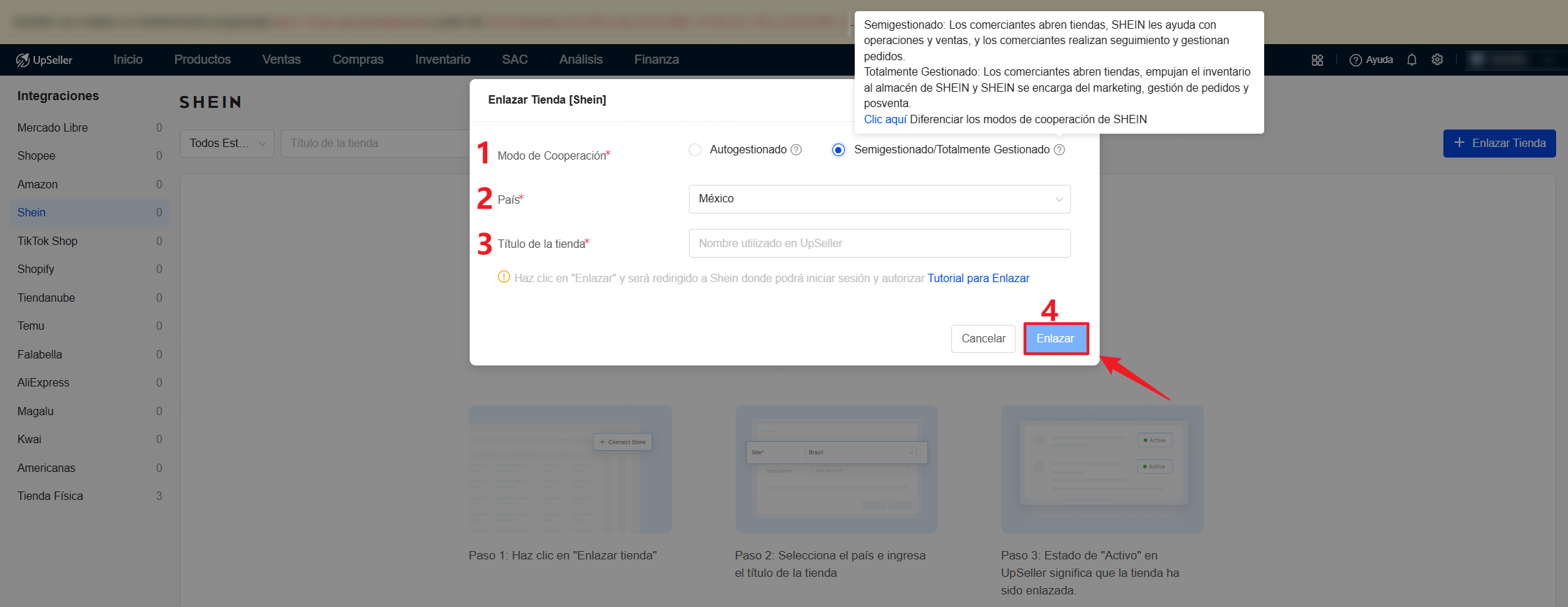Select the Autogestionado radio option
The height and width of the screenshot is (607, 1568).
click(695, 150)
